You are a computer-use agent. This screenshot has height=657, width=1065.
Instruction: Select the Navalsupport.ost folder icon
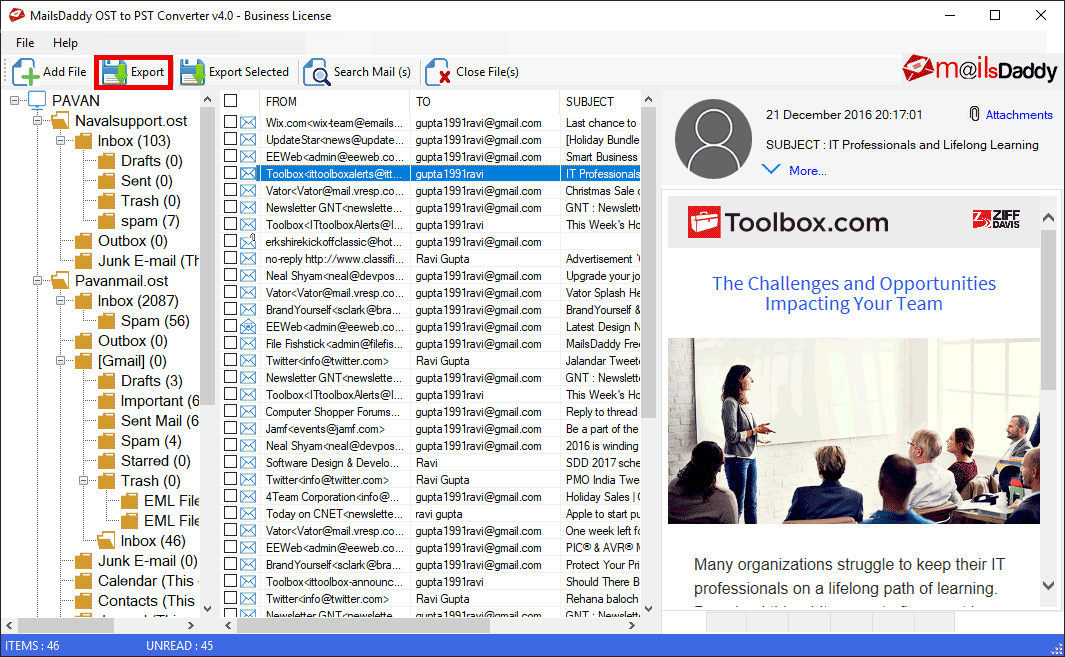(x=61, y=121)
